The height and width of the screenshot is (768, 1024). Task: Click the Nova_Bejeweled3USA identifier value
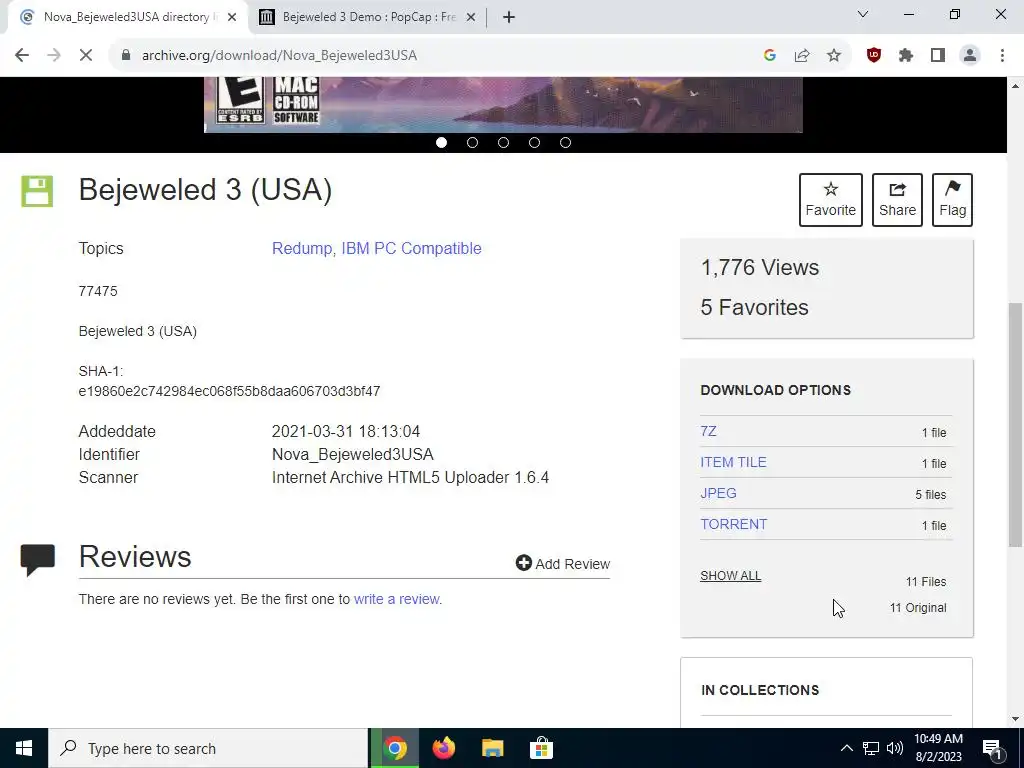(353, 455)
